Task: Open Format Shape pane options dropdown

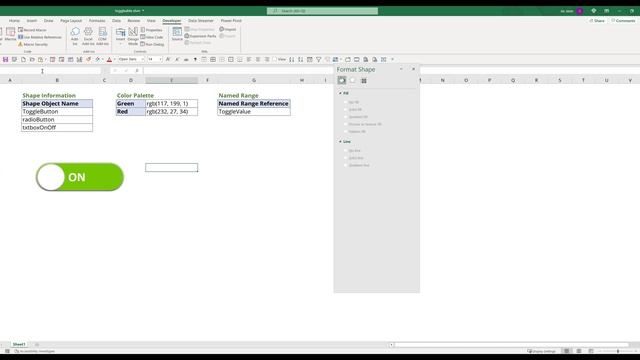Action: point(401,69)
